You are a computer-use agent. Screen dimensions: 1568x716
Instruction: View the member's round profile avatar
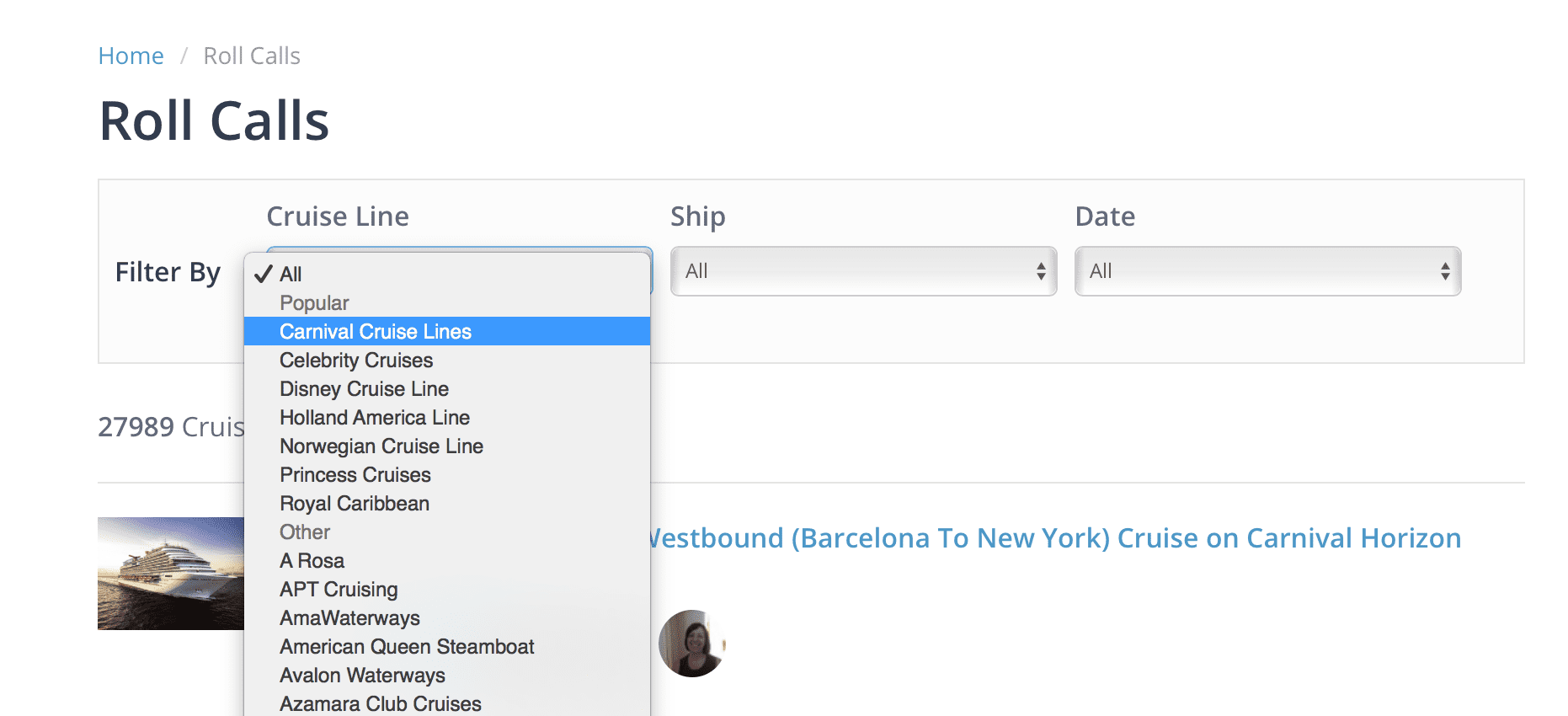[x=691, y=644]
